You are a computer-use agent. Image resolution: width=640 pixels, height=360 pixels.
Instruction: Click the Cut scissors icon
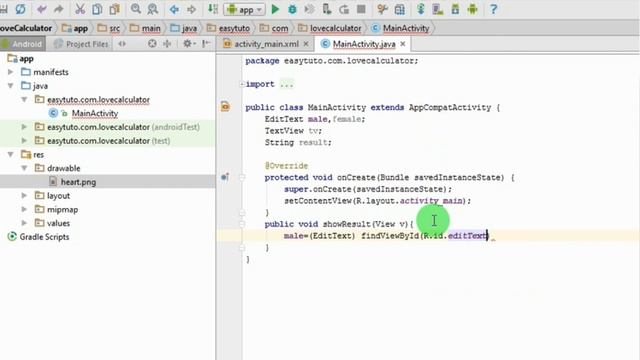coord(80,9)
